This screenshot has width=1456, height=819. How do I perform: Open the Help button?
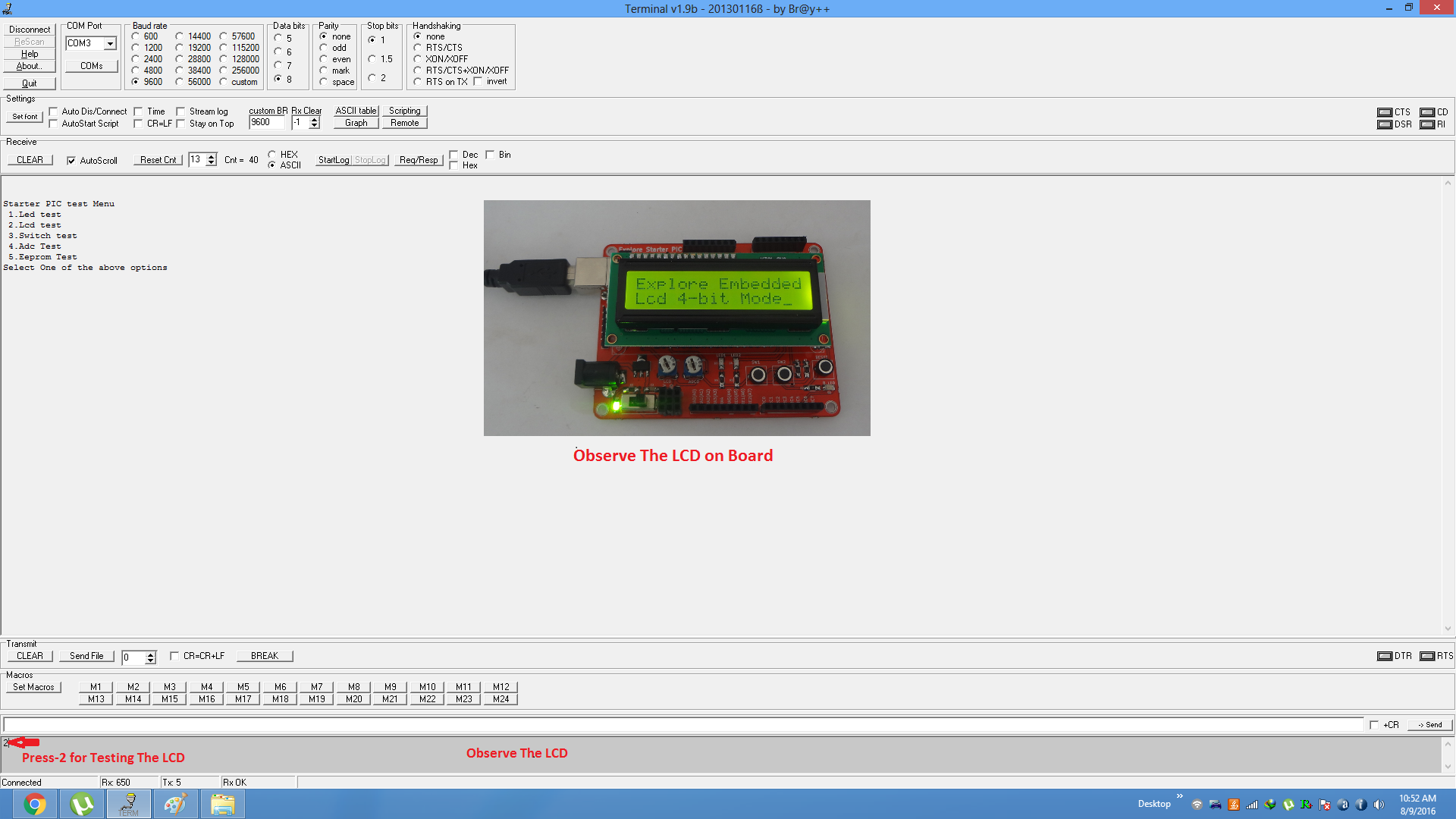30,54
